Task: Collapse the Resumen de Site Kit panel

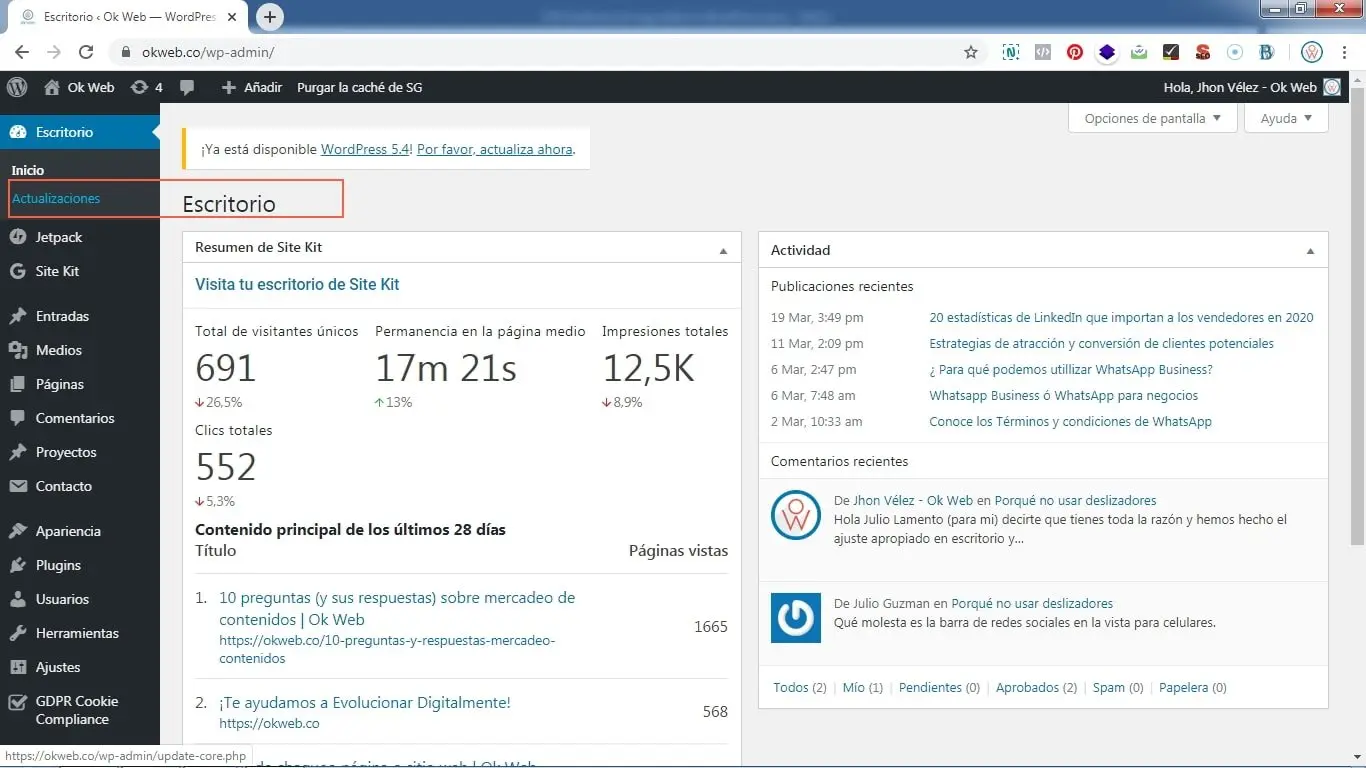Action: 724,251
